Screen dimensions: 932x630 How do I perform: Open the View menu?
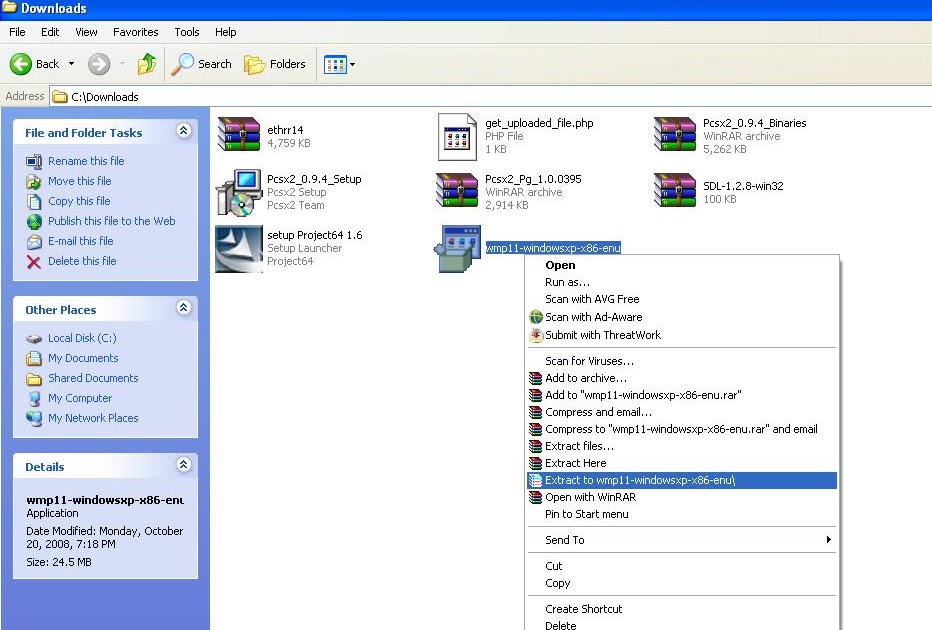point(86,32)
